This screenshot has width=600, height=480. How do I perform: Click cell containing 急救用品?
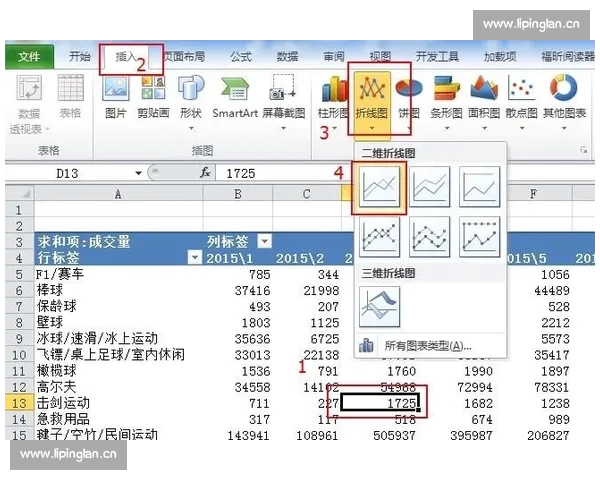pos(119,419)
